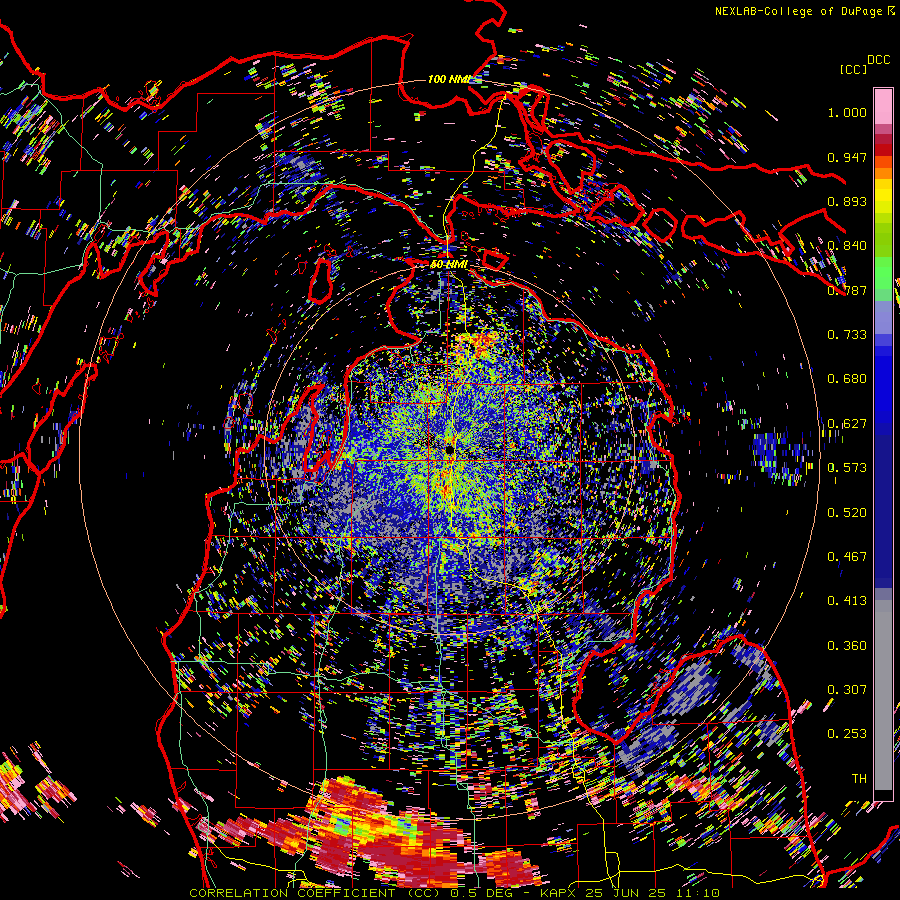Click the Correlation Coefficient caption at the bottom
Screen dimensions: 900x900
[454, 893]
